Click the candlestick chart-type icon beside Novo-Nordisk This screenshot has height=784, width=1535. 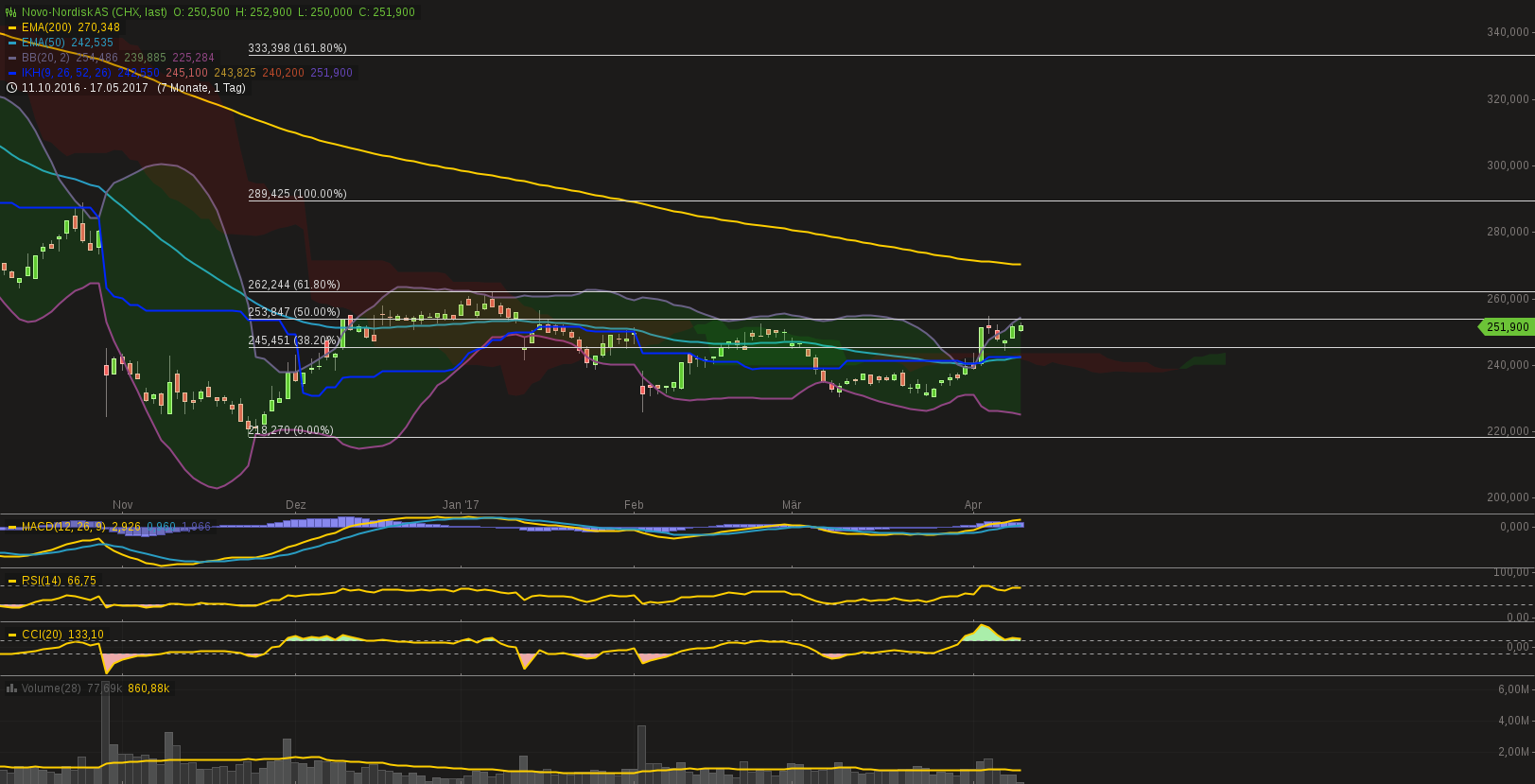coord(11,12)
